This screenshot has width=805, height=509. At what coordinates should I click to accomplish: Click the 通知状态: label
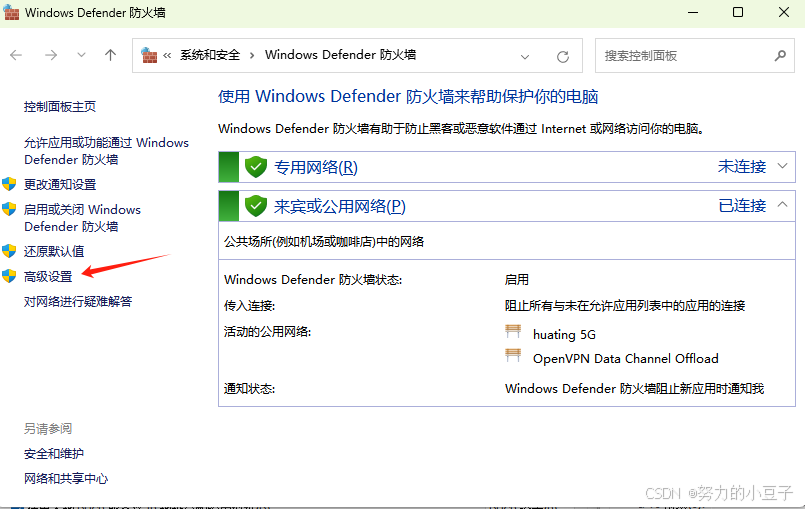(250, 389)
